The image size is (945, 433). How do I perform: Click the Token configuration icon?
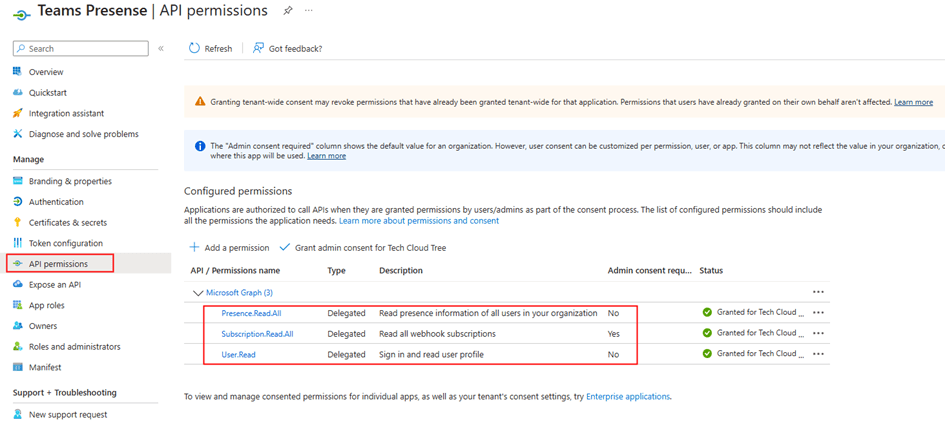(x=17, y=243)
